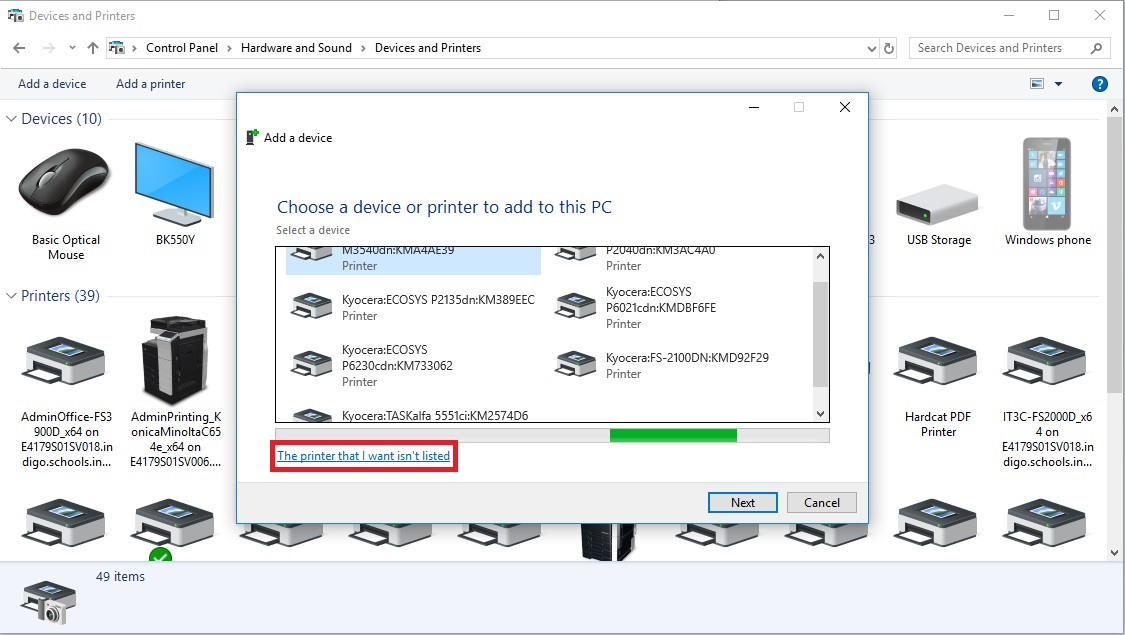Viewport: 1125px width, 635px height.
Task: Click the device list scroll down arrow
Action: [x=821, y=414]
